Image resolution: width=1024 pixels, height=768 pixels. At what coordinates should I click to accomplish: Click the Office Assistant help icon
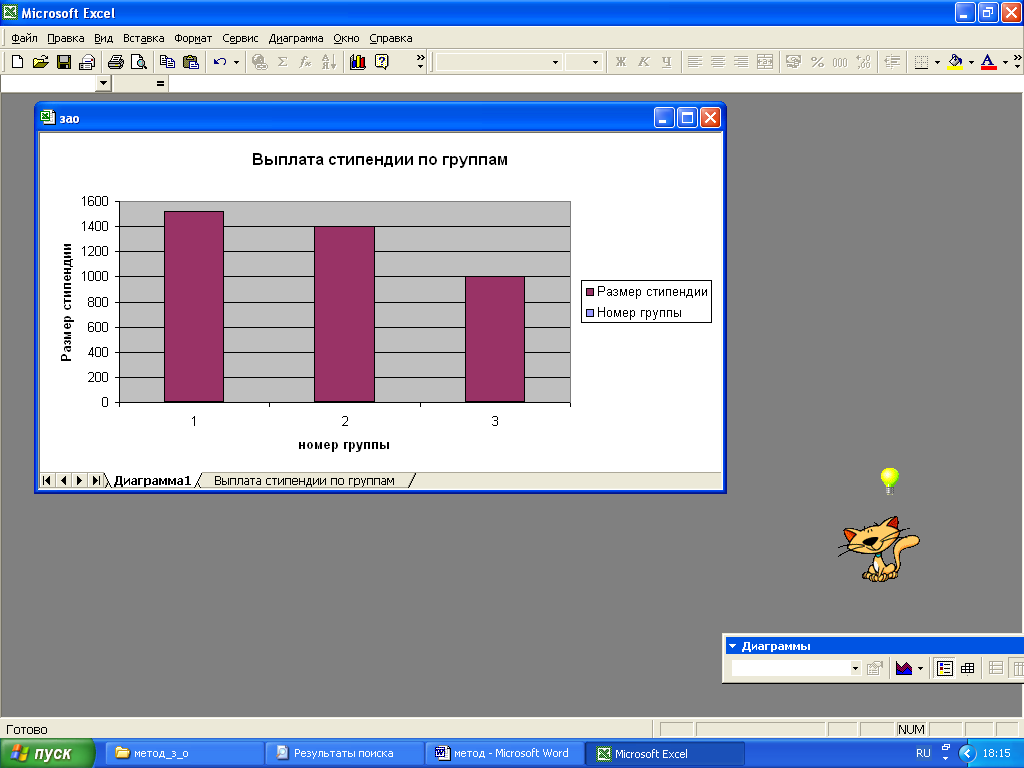pos(381,62)
